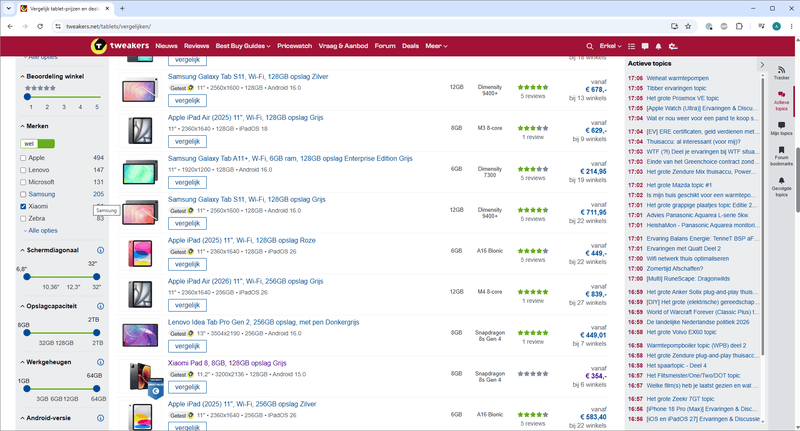
Task: Open the notifications bell in header
Action: pos(658,46)
